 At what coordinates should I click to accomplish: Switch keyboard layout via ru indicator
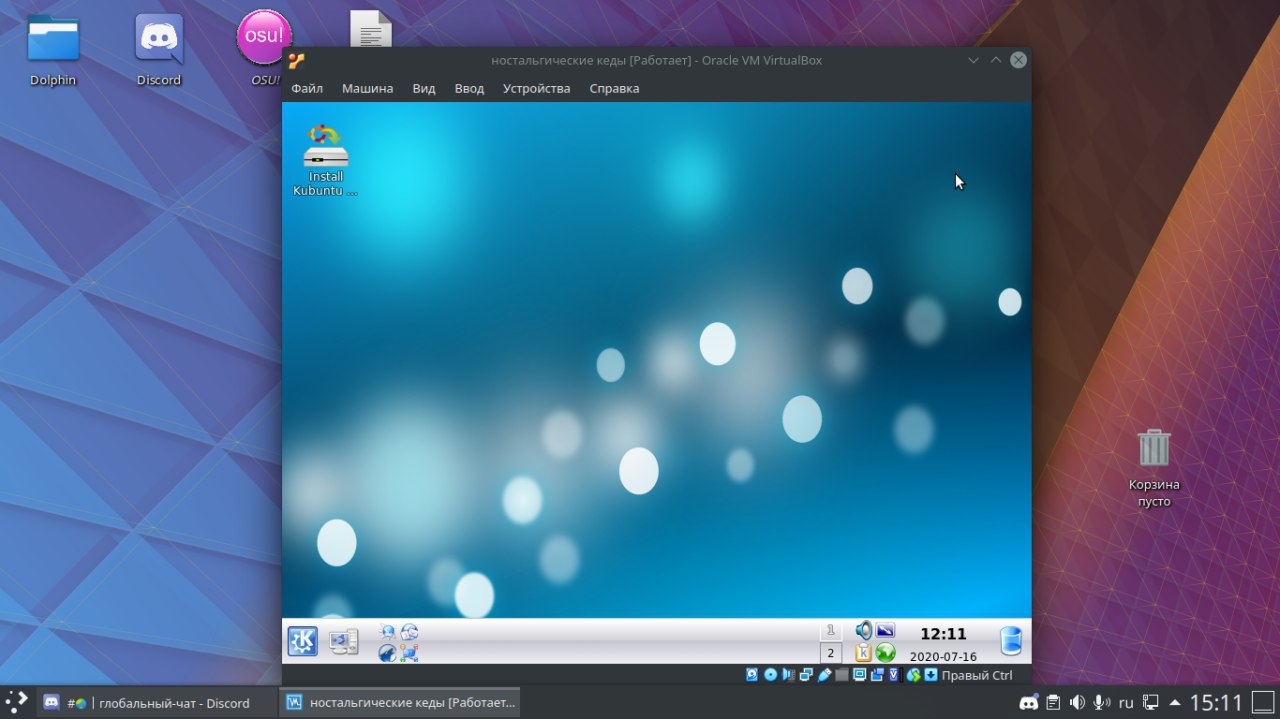(1126, 703)
